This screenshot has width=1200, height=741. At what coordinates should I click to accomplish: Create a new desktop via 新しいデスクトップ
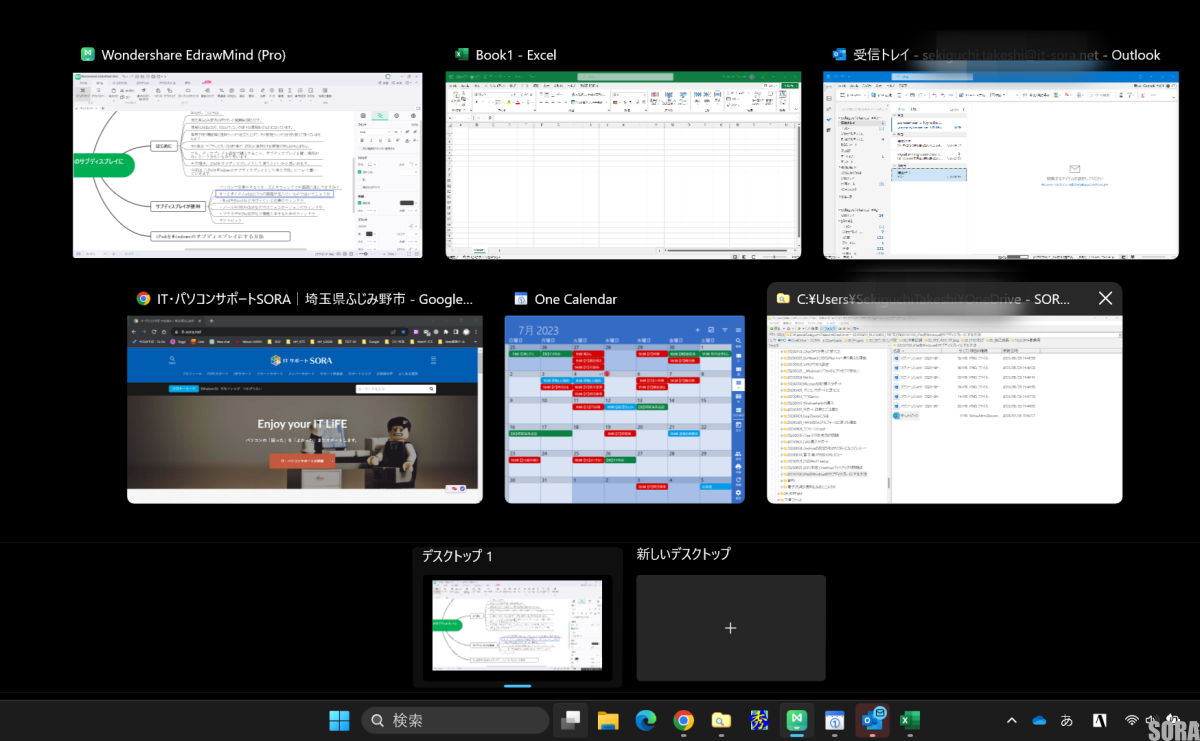731,628
